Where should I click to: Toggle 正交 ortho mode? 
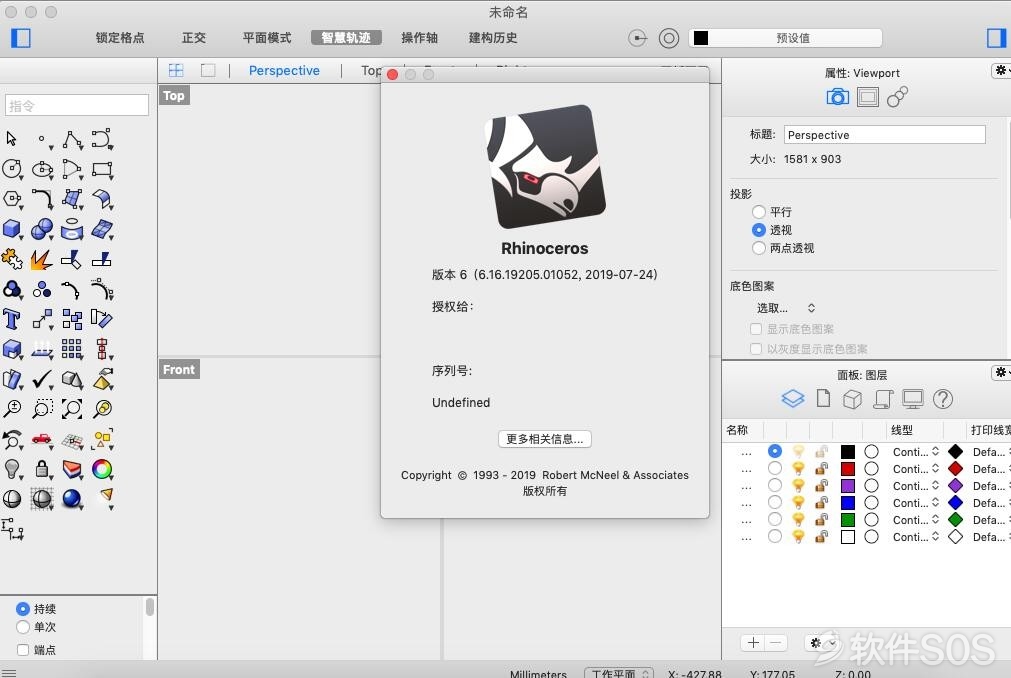[193, 38]
